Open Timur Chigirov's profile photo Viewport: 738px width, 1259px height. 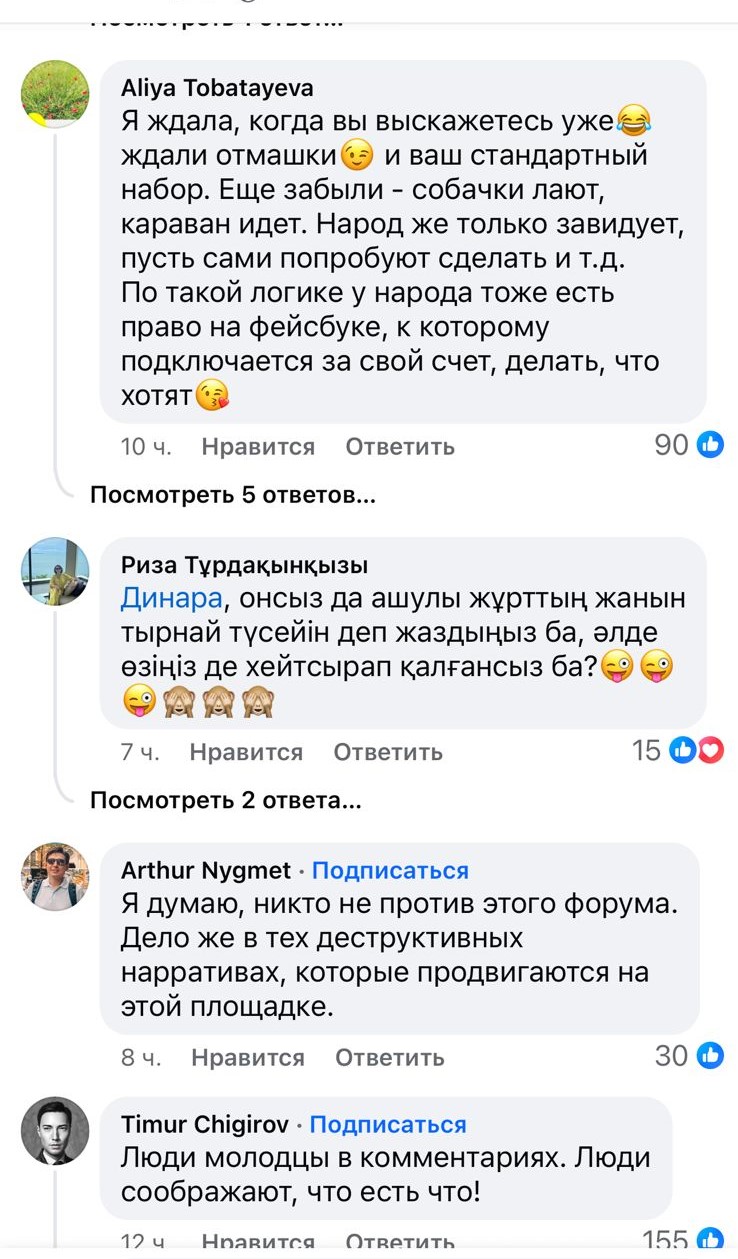[55, 1133]
